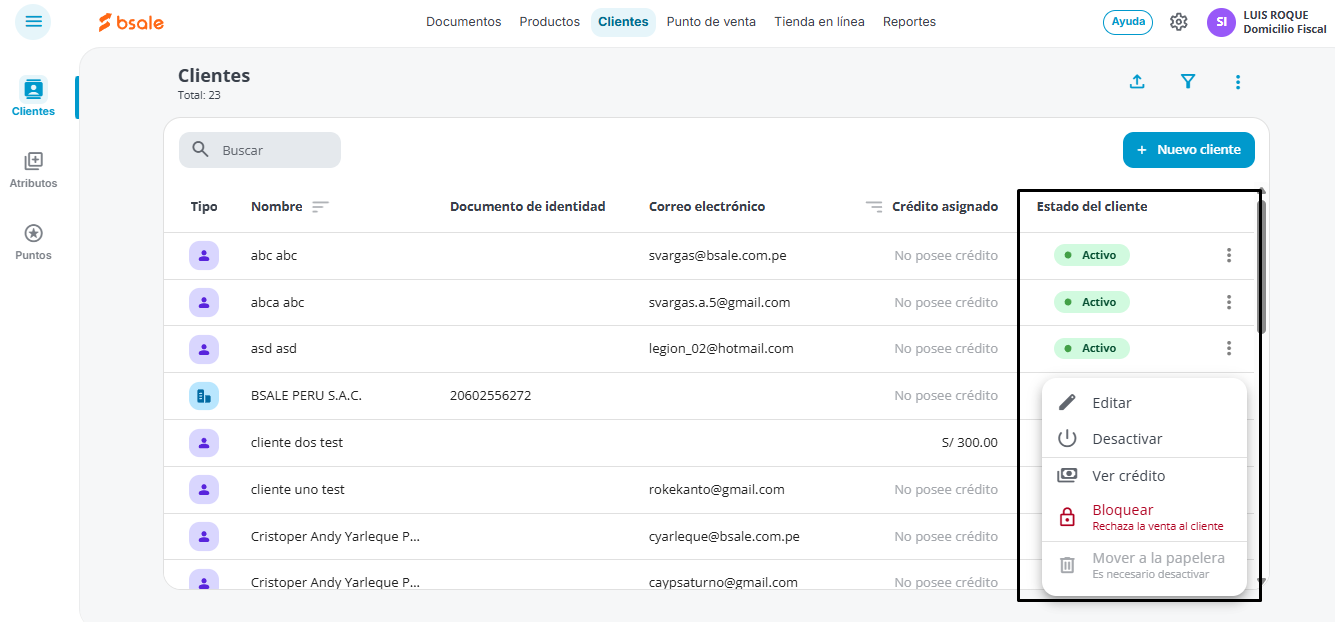Focus the Buscar search field
This screenshot has height=622, width=1335.
coord(260,150)
